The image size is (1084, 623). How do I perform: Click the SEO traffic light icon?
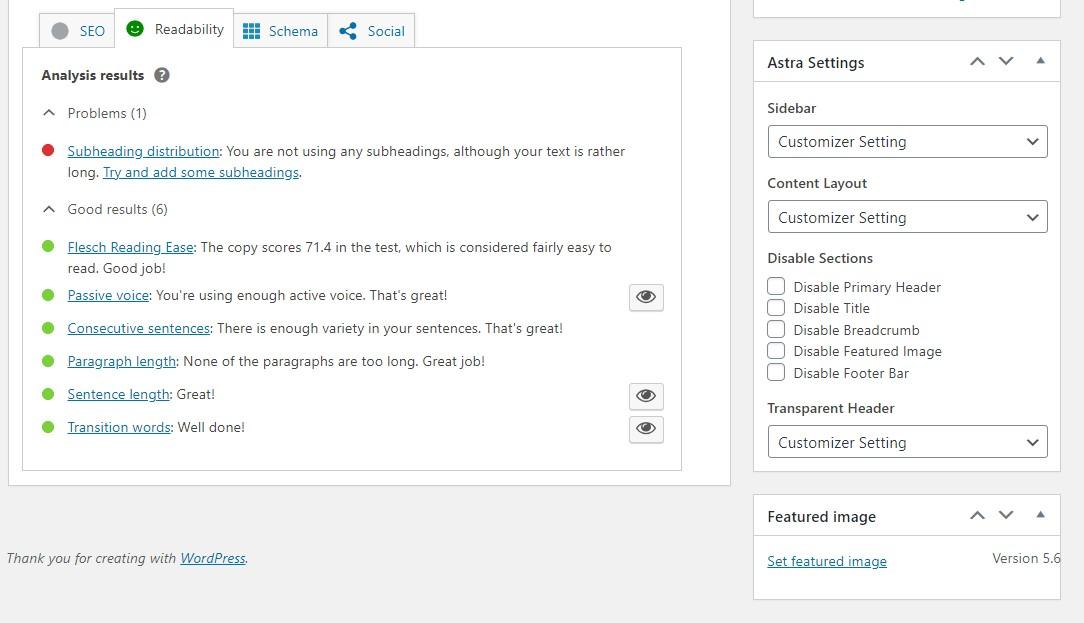click(59, 30)
